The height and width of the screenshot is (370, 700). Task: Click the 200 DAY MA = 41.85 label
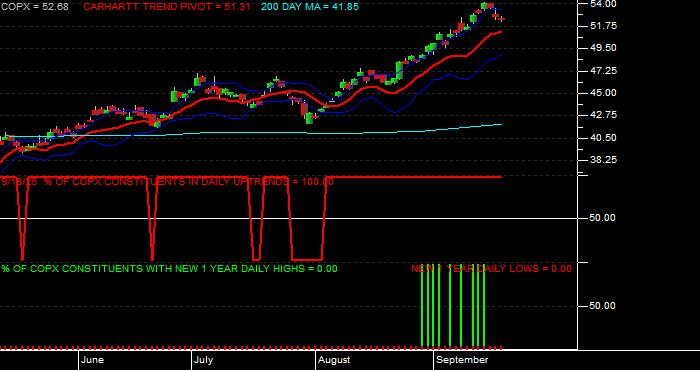pyautogui.click(x=309, y=7)
